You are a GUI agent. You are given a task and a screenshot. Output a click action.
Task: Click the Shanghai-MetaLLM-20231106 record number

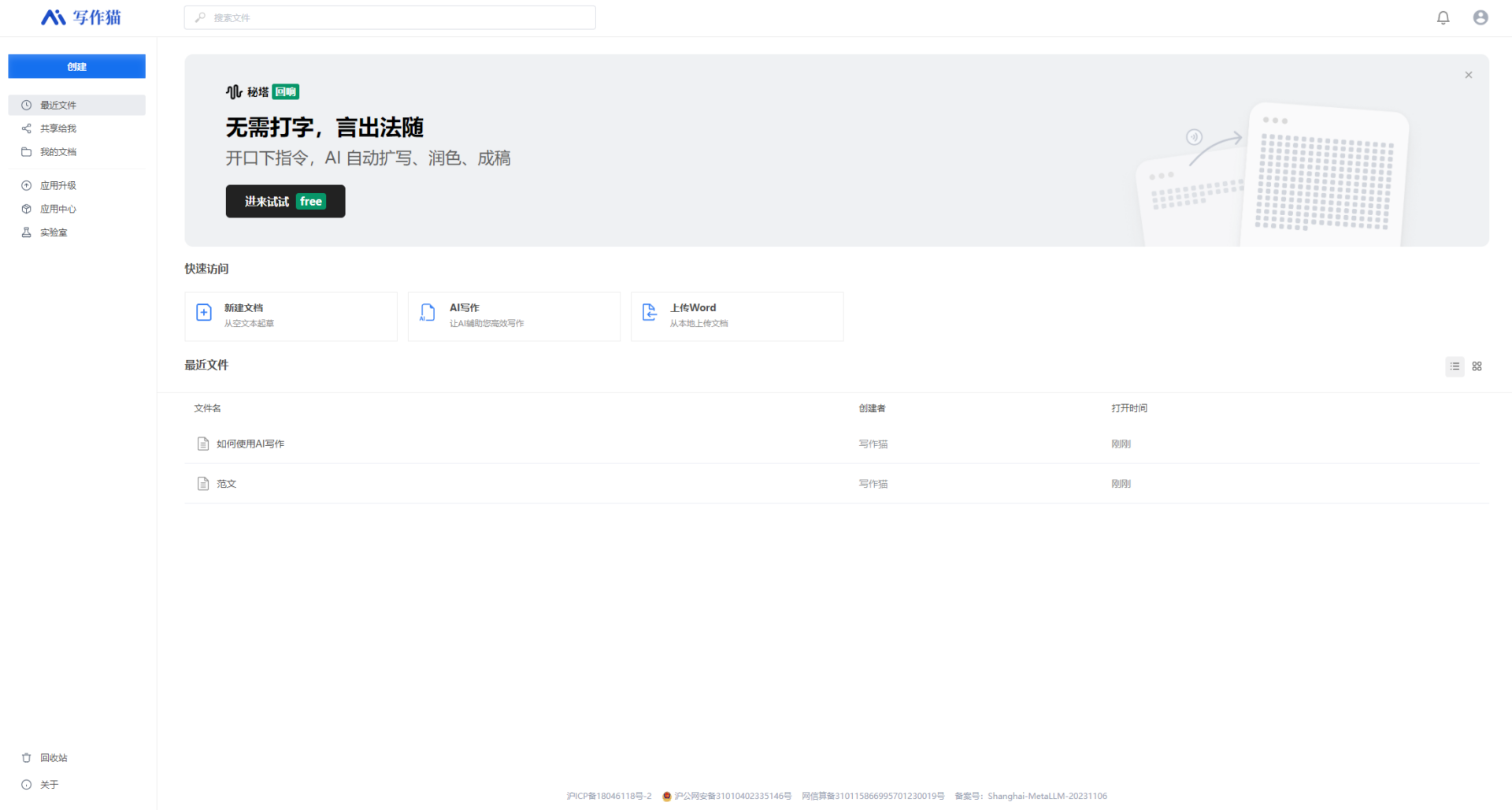(x=1047, y=796)
